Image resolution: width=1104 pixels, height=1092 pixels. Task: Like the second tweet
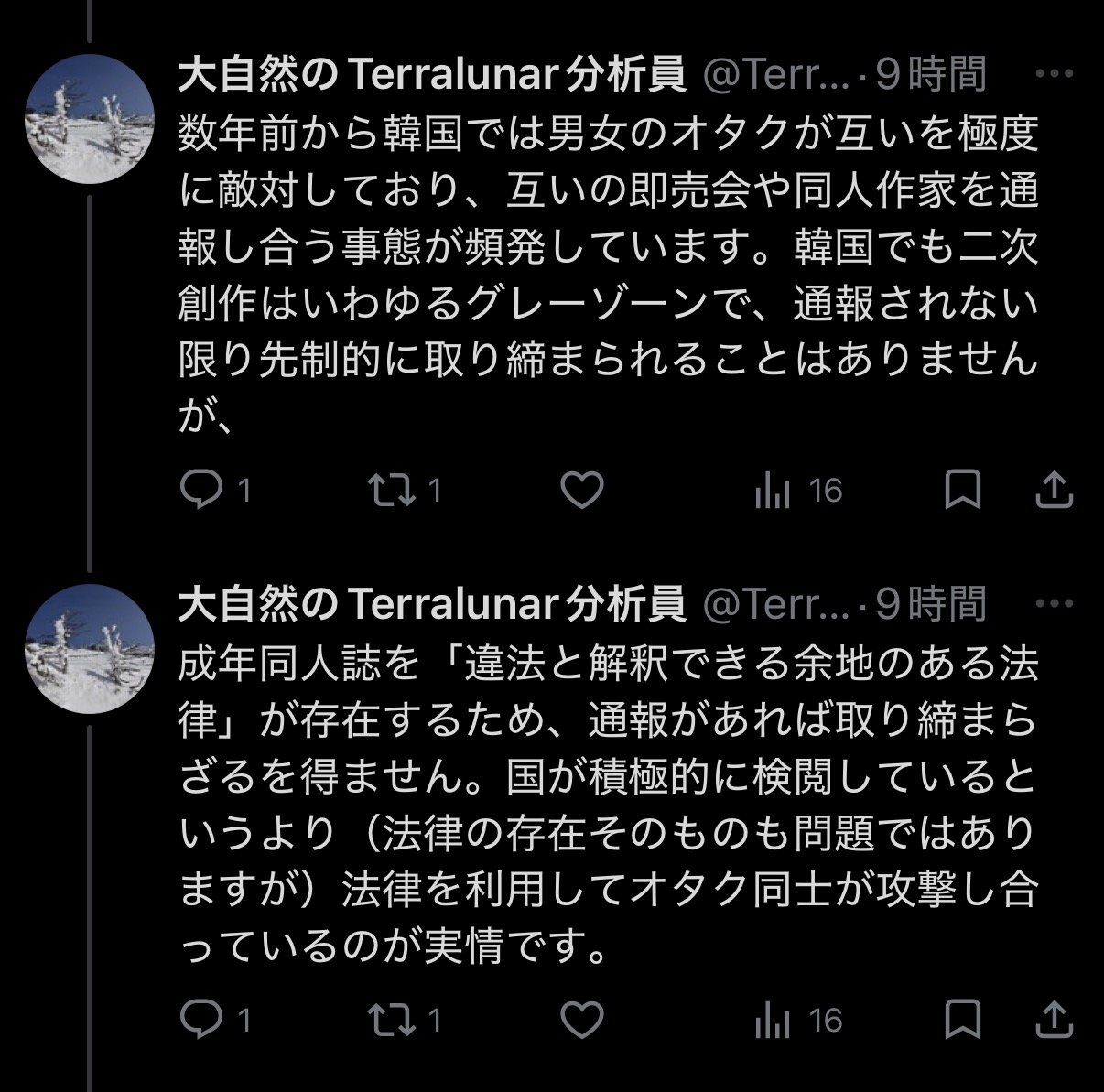(x=582, y=1019)
